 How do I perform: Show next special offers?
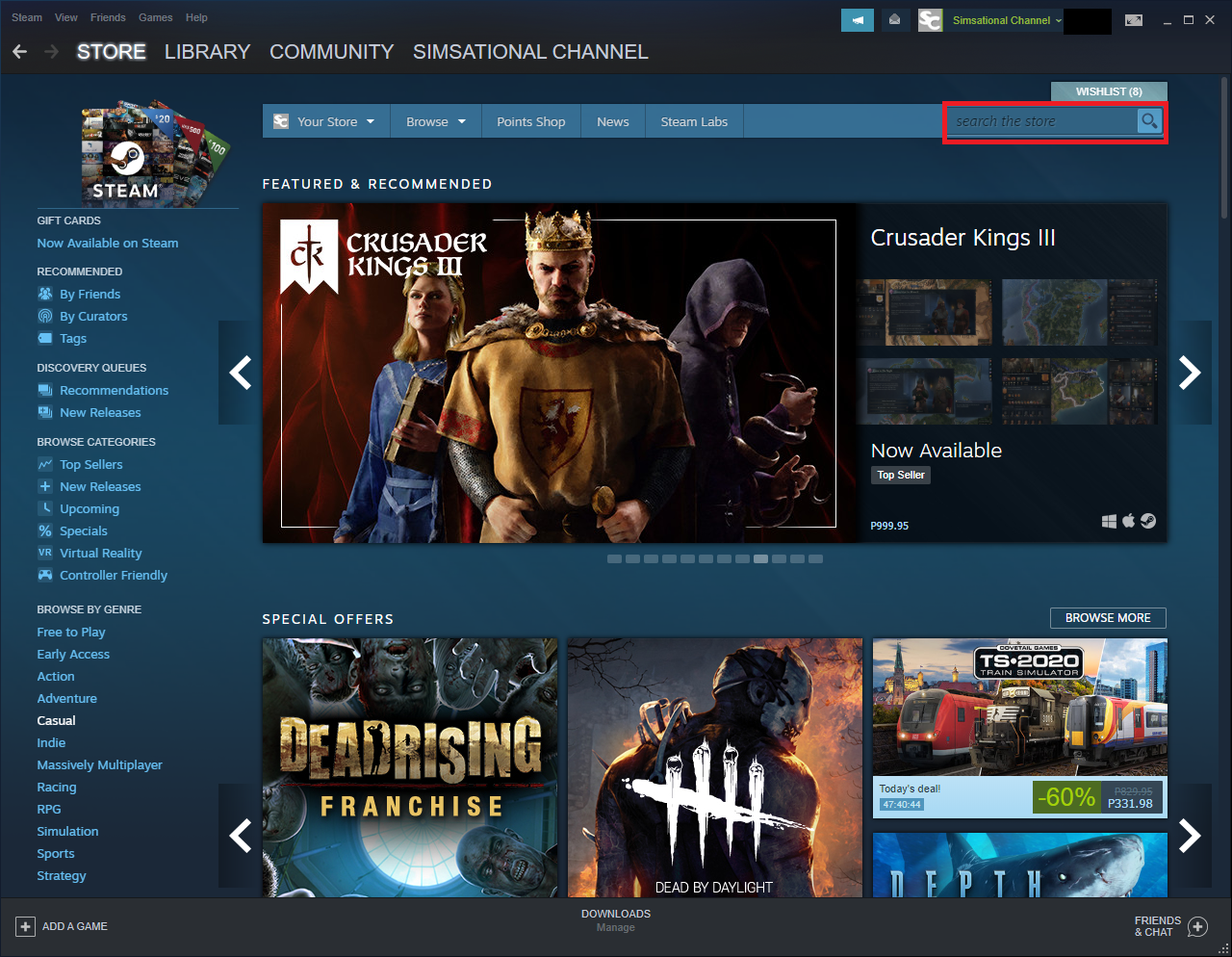(x=1190, y=836)
